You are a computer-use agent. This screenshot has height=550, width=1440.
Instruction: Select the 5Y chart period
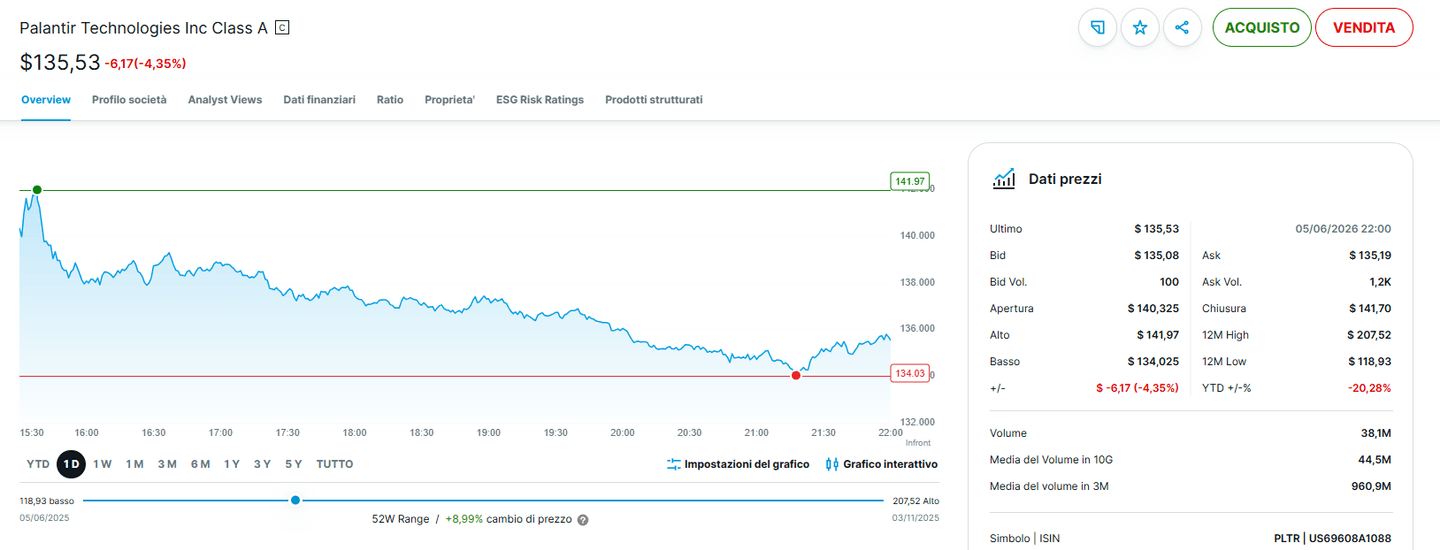pos(293,464)
